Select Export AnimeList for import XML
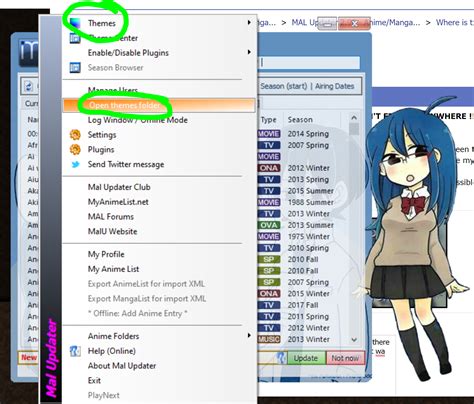 click(x=146, y=284)
